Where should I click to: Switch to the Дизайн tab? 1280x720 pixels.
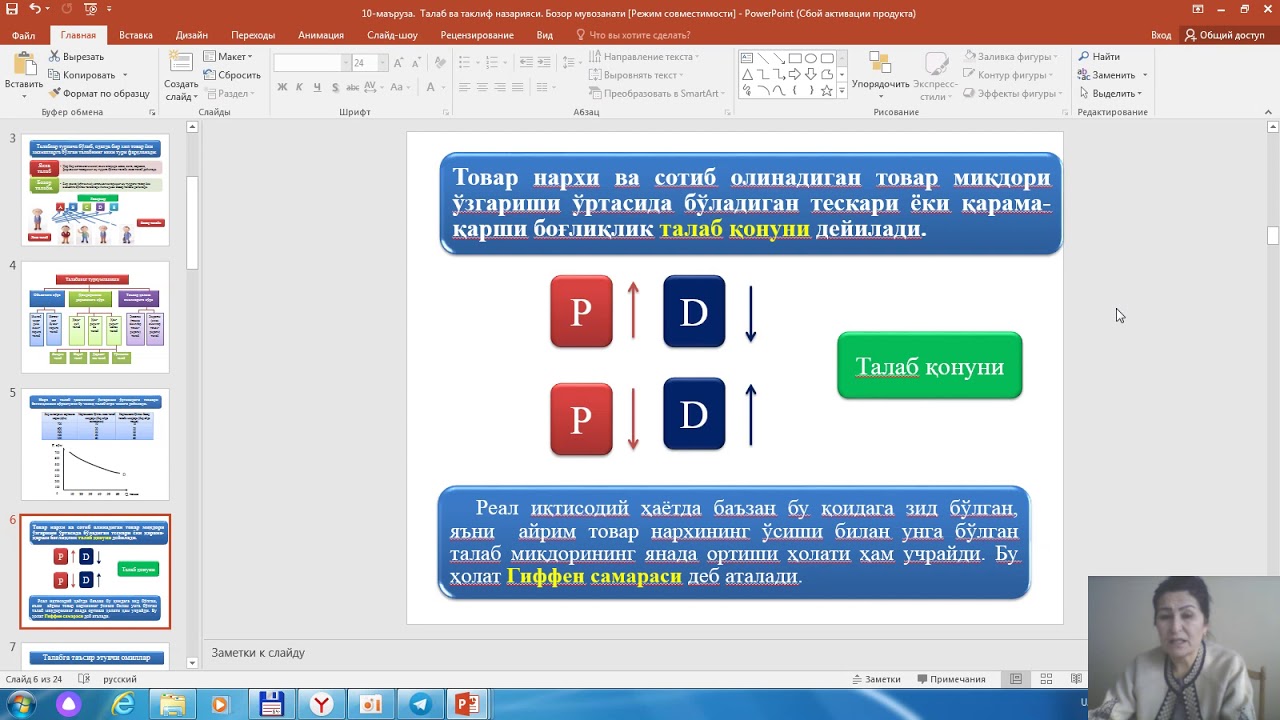click(192, 35)
